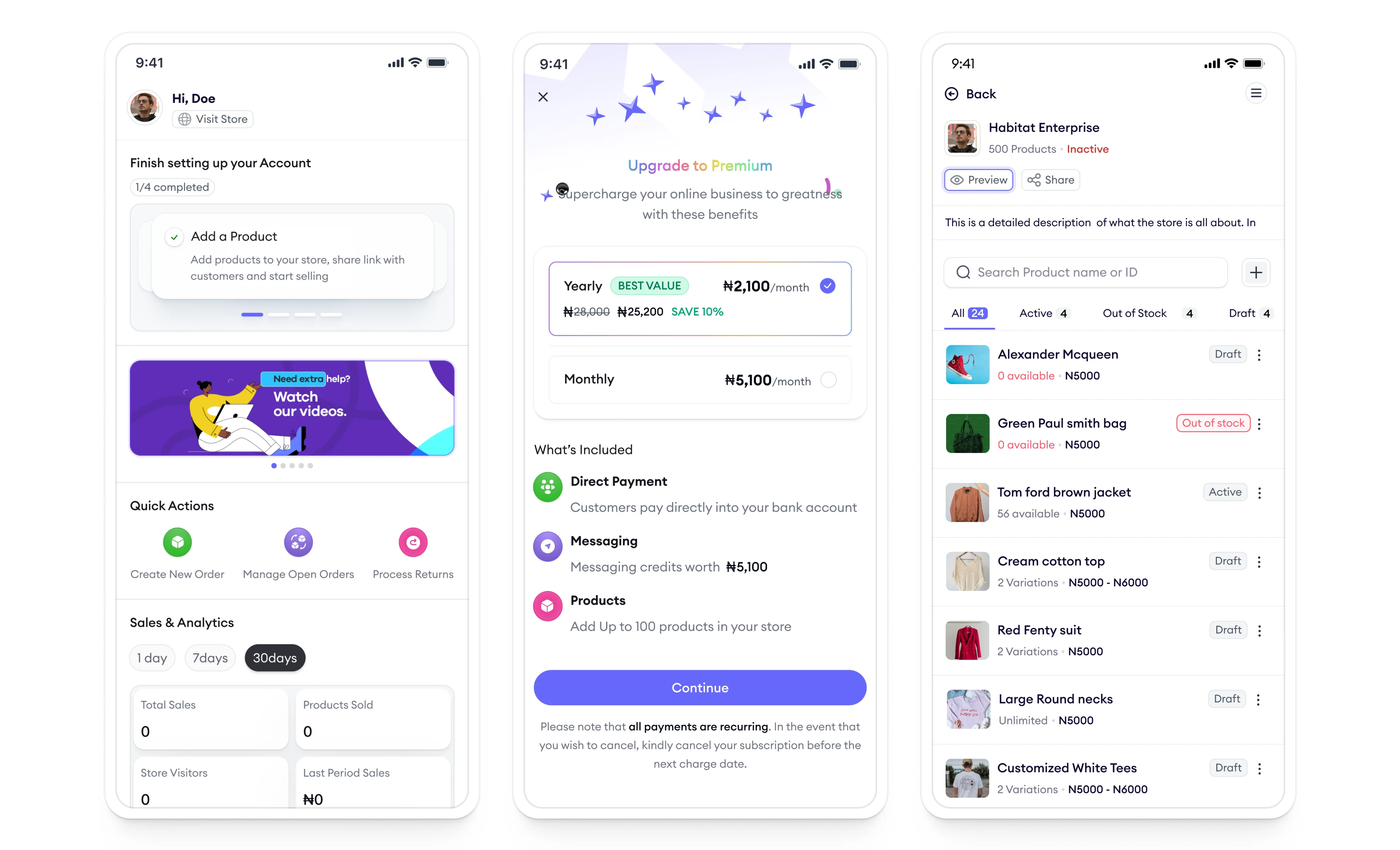Viewport: 1400px width, 850px height.
Task: Click the Continue button to upgrade plan
Action: coord(700,688)
